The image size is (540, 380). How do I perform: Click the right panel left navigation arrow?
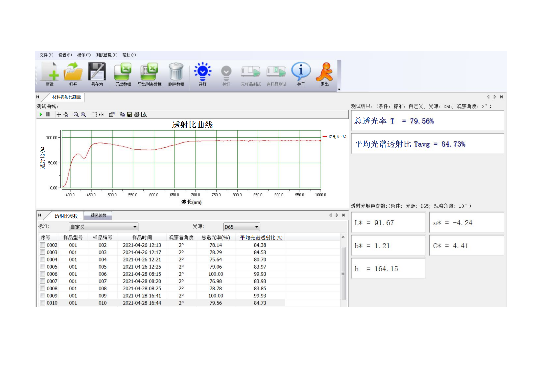488,97
